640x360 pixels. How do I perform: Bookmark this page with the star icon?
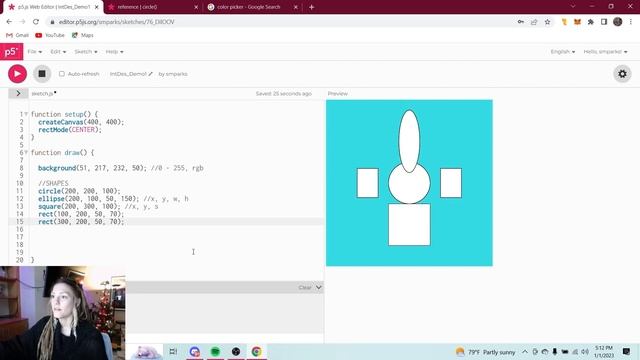547,22
